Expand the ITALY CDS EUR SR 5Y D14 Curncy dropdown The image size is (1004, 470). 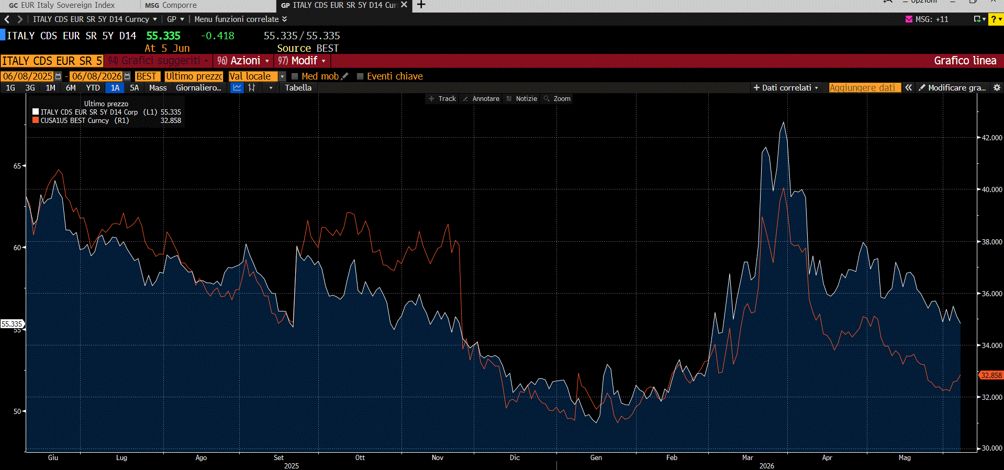pos(95,19)
